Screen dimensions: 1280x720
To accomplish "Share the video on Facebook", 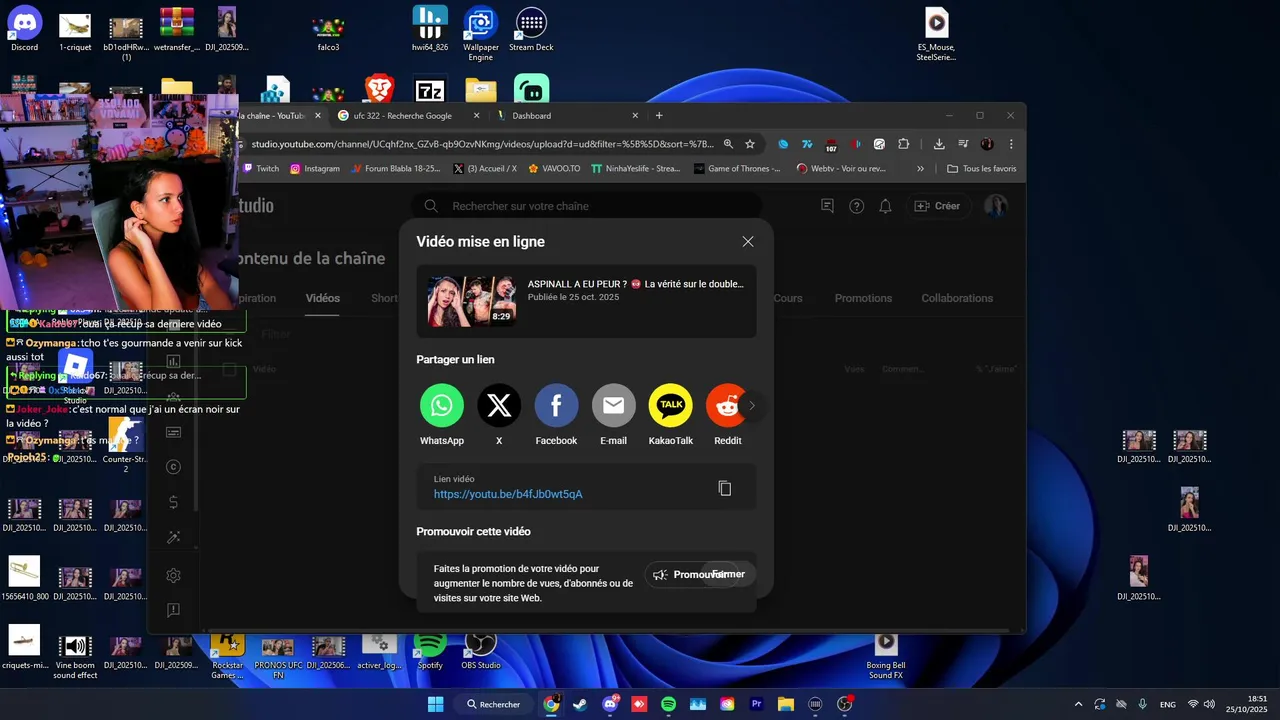I will pyautogui.click(x=556, y=405).
